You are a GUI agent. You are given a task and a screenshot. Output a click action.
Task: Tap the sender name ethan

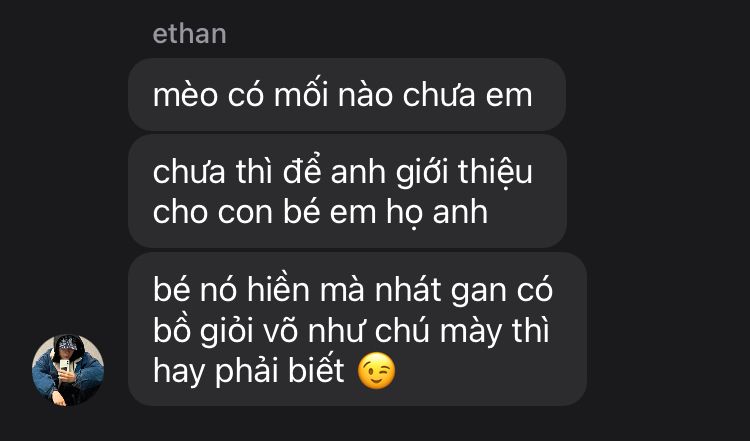tap(189, 34)
